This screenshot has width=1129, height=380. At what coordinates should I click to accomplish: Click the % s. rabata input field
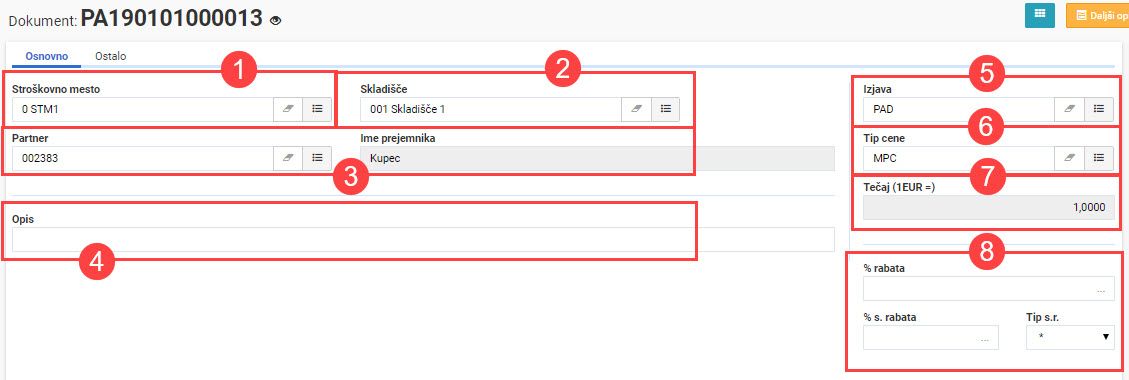point(931,337)
